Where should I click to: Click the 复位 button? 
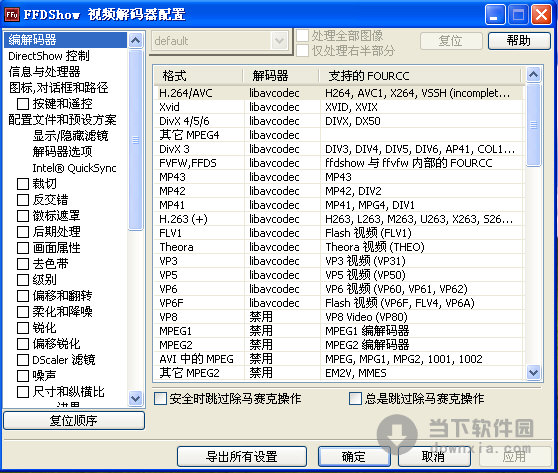(x=451, y=41)
